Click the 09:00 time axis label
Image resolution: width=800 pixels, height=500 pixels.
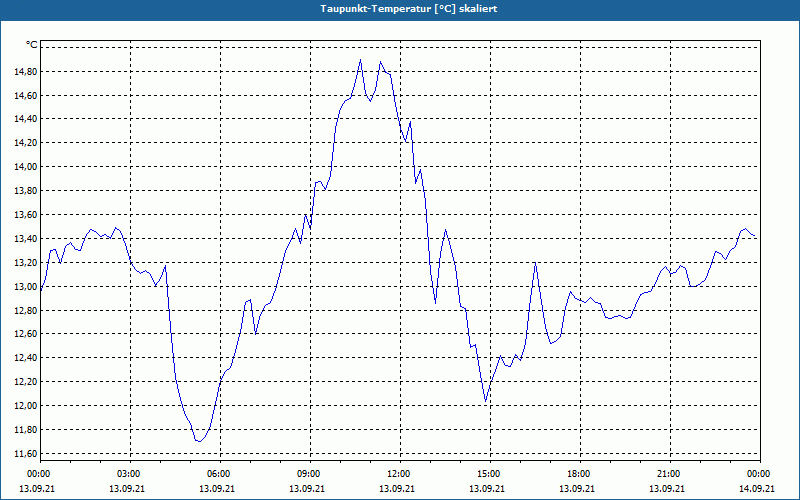[309, 474]
